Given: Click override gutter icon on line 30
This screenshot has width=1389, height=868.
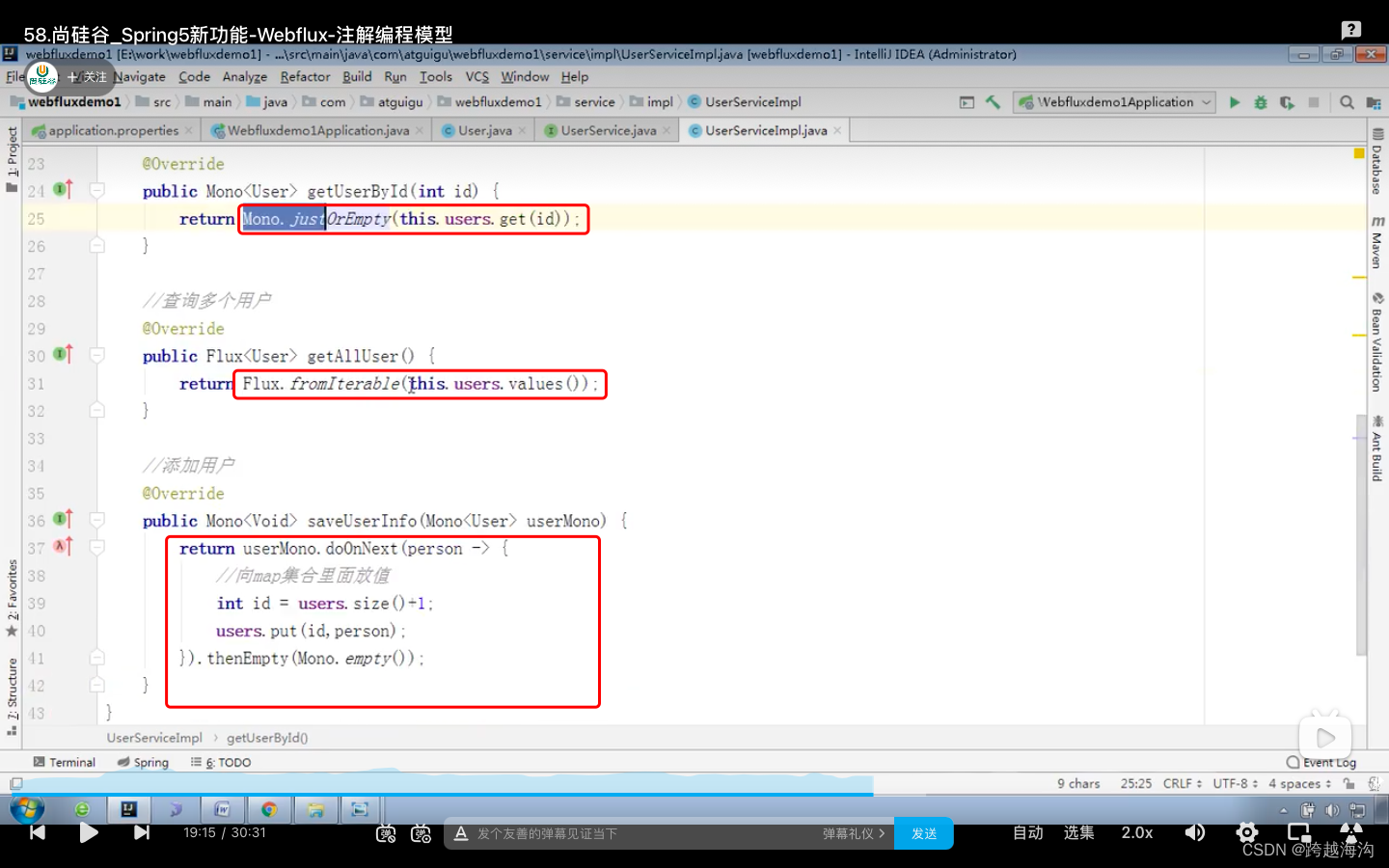Looking at the screenshot, I should (63, 355).
